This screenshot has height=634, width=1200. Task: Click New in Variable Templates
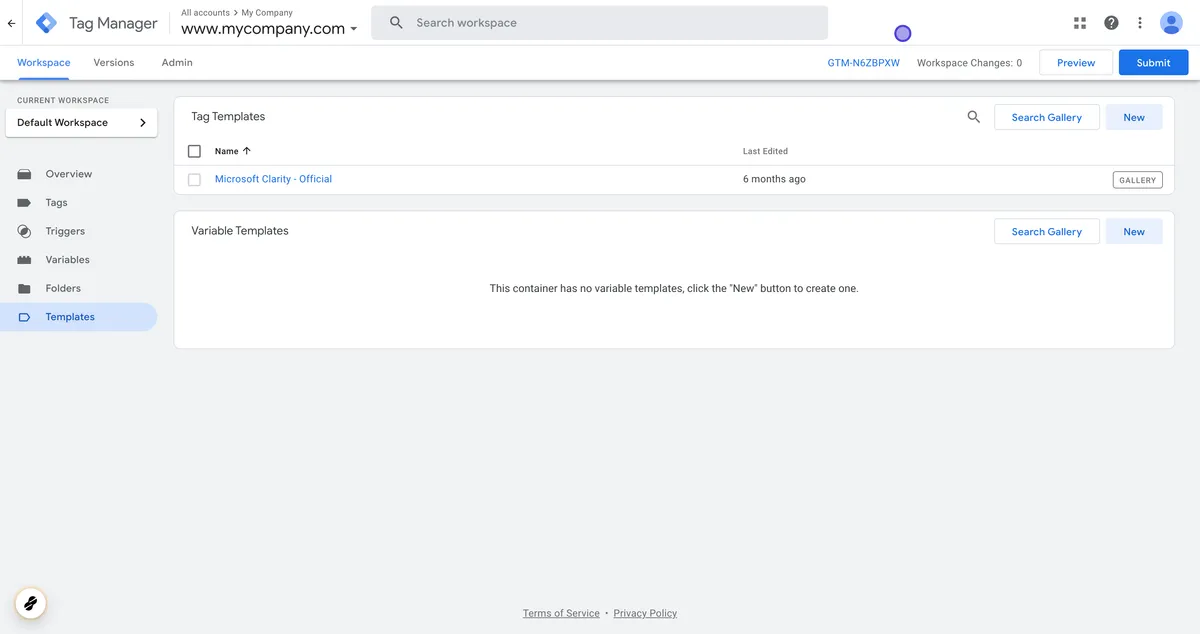click(x=1134, y=231)
